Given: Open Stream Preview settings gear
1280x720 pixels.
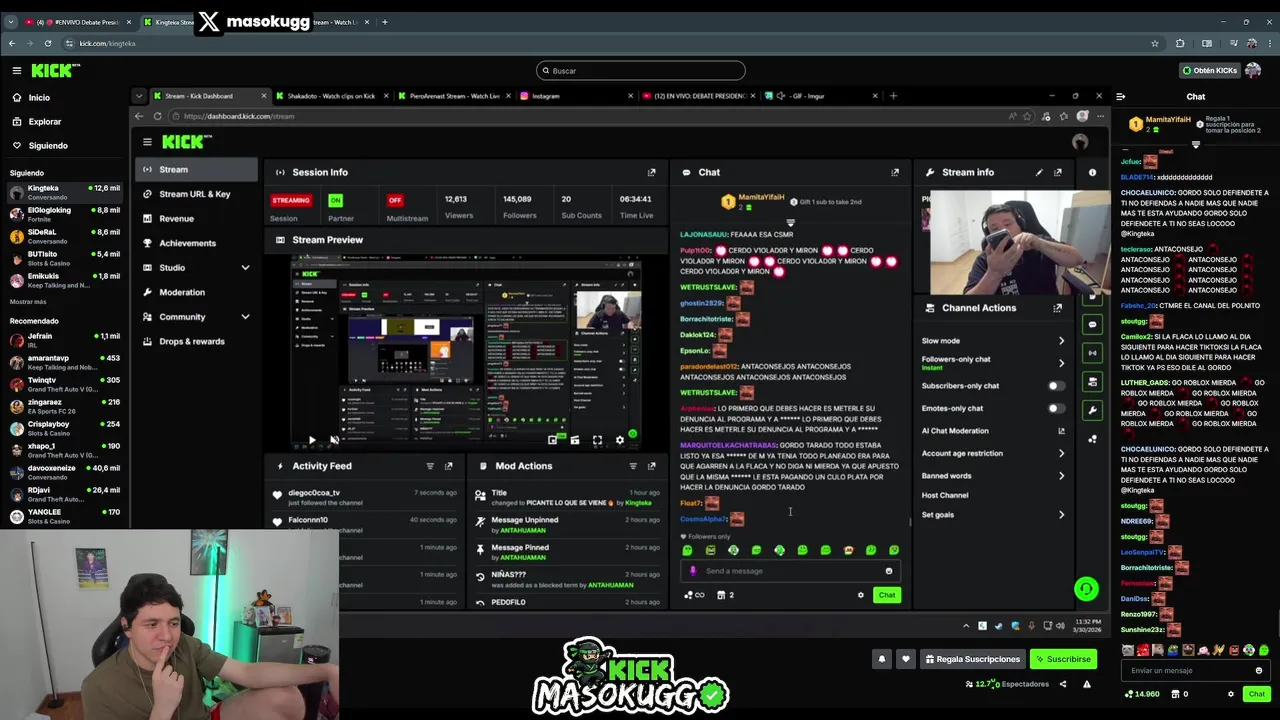Looking at the screenshot, I should (619, 440).
